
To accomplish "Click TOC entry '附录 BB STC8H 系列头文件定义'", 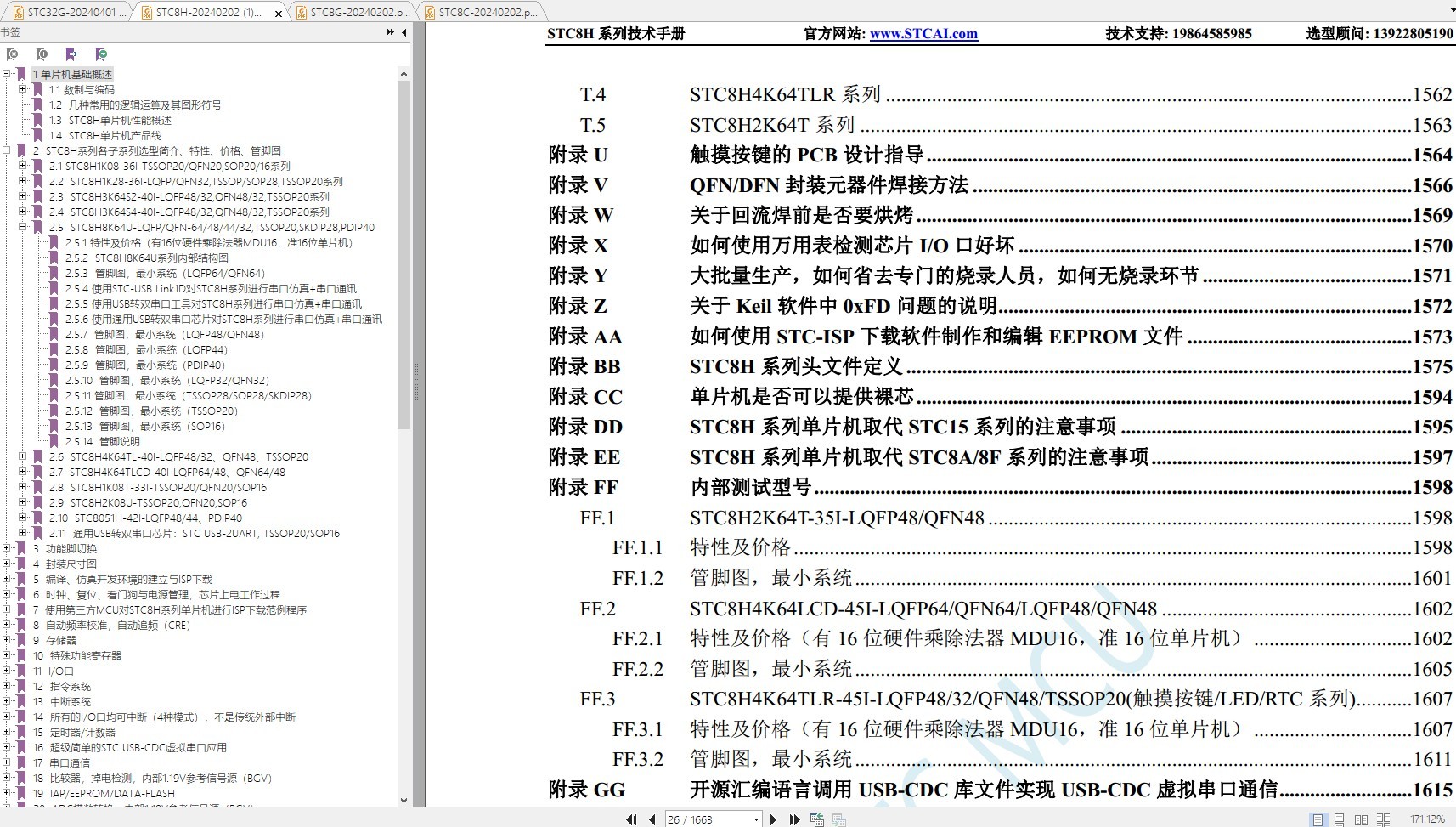I will [x=1000, y=366].
